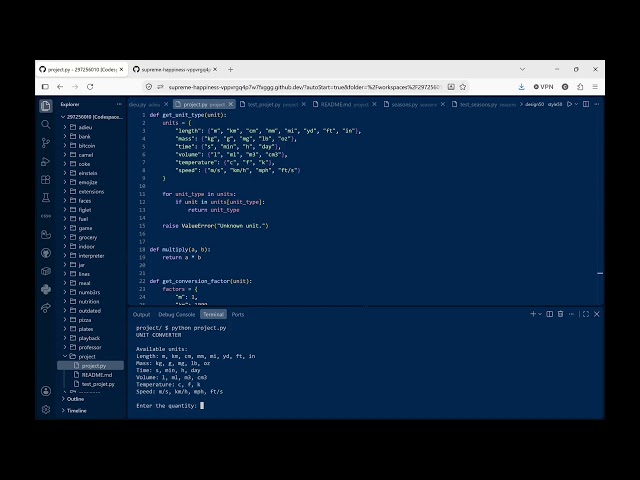Click the Explorer more actions ellipsis
The width and height of the screenshot is (640, 480).
119,104
